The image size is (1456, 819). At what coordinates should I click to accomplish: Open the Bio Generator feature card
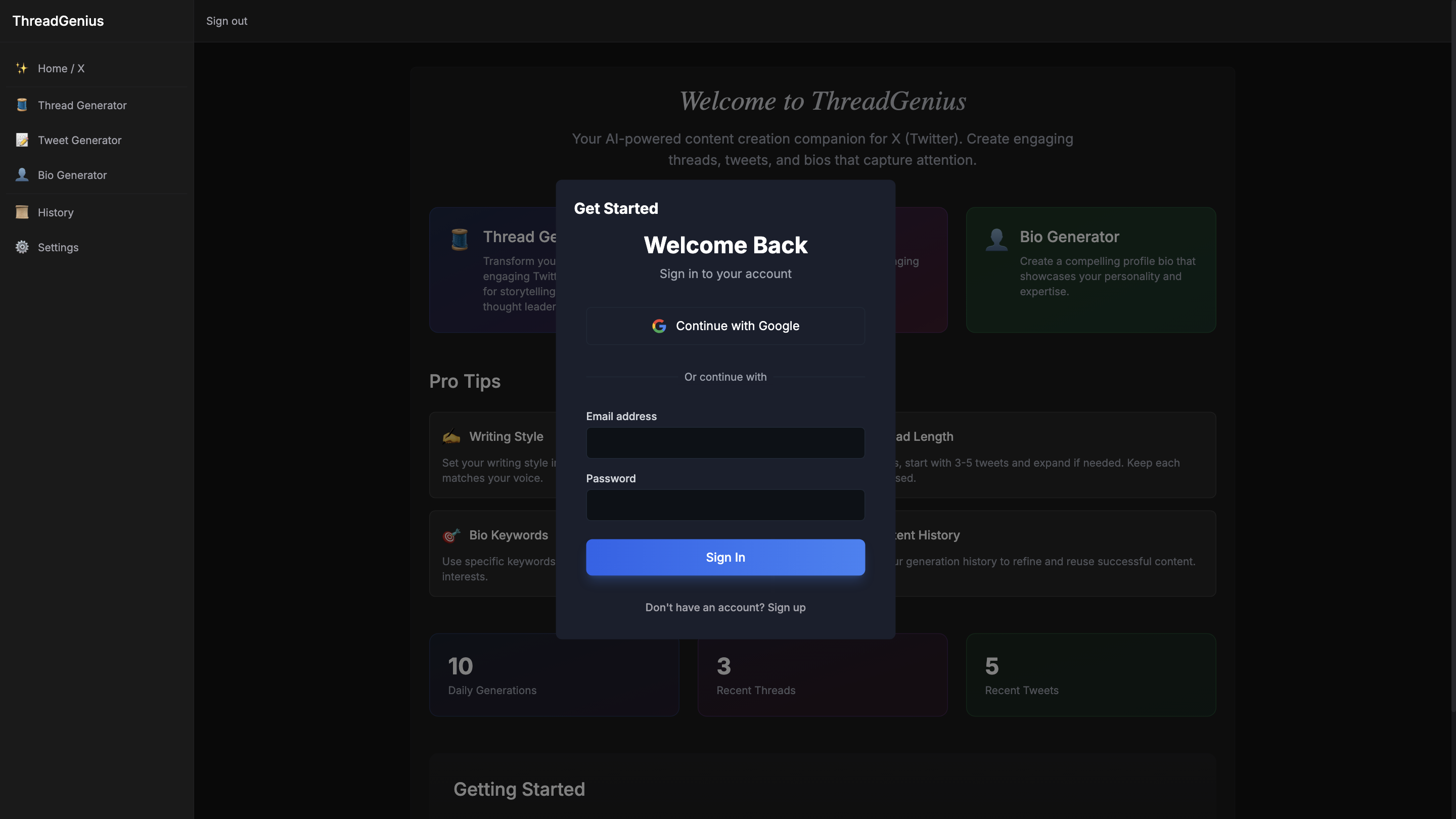click(x=1090, y=269)
